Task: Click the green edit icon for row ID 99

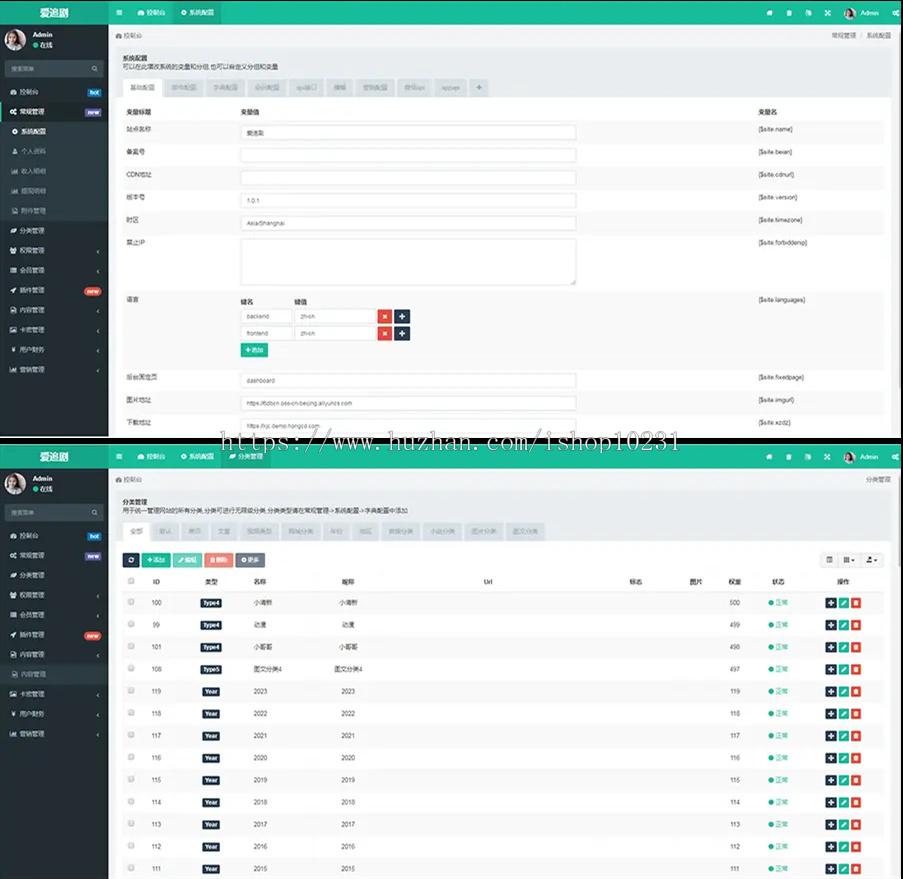Action: click(844, 625)
